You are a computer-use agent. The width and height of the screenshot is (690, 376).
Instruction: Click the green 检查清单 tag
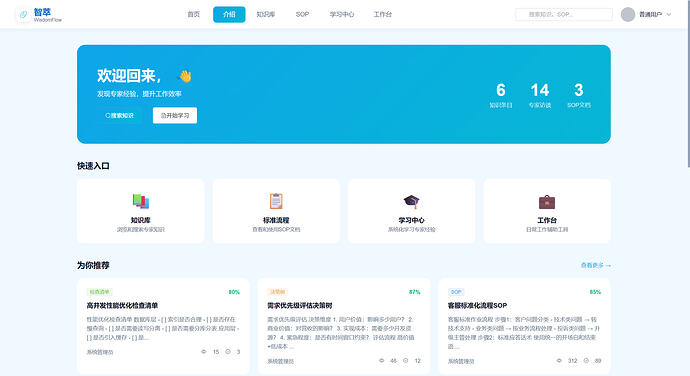tap(99, 292)
